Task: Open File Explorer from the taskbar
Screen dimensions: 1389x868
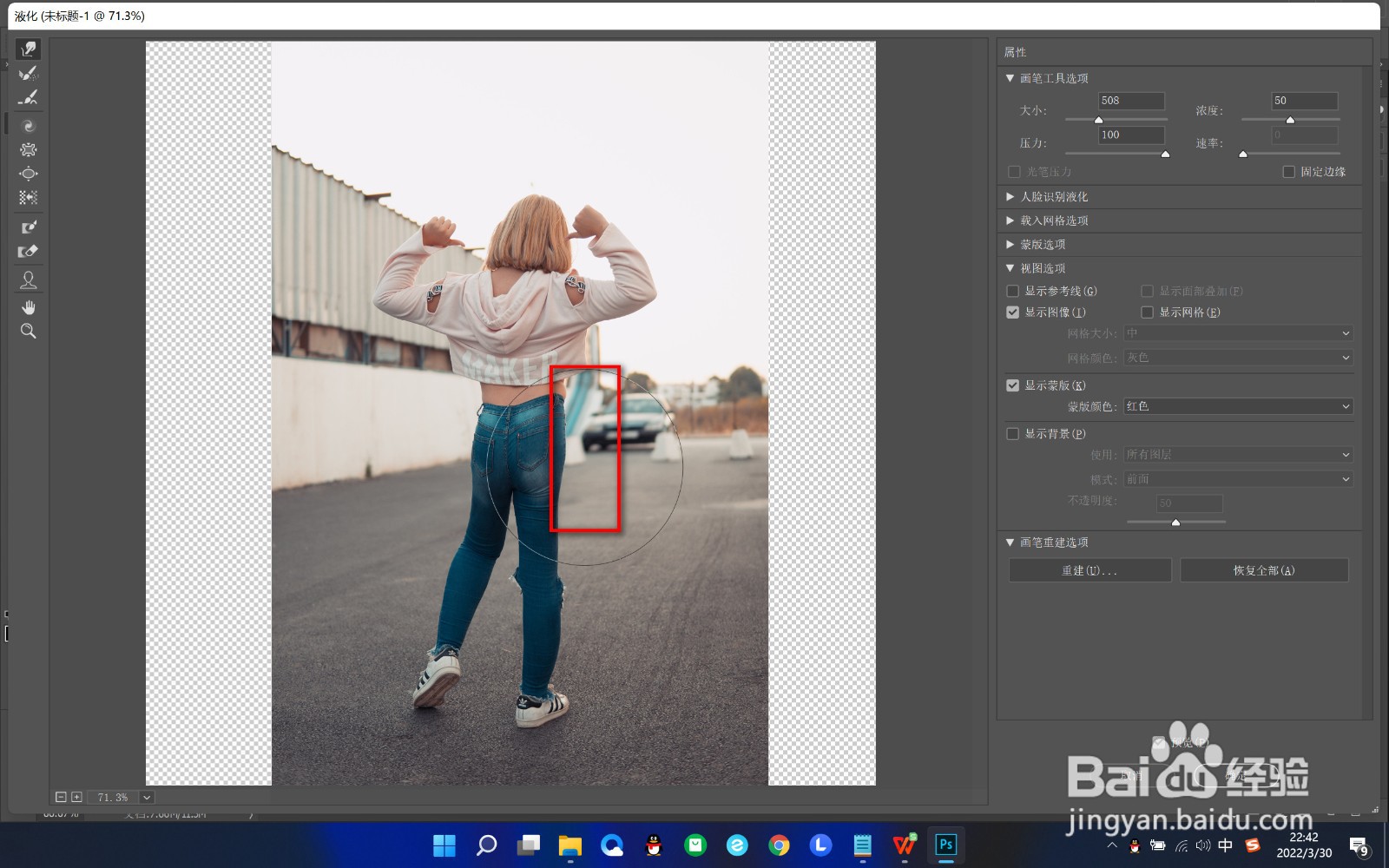Action: click(x=569, y=845)
